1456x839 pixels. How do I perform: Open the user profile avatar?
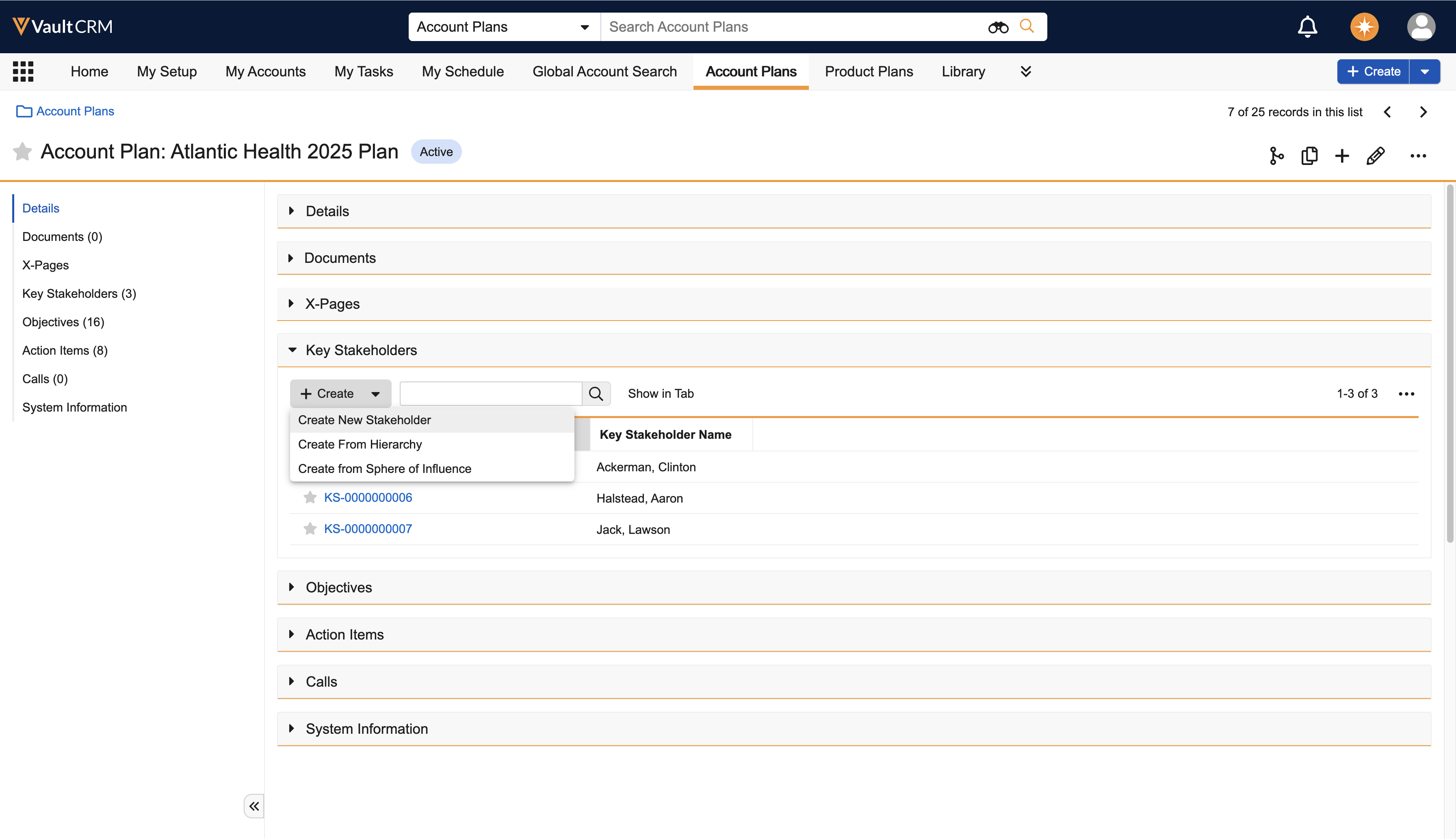tap(1420, 27)
